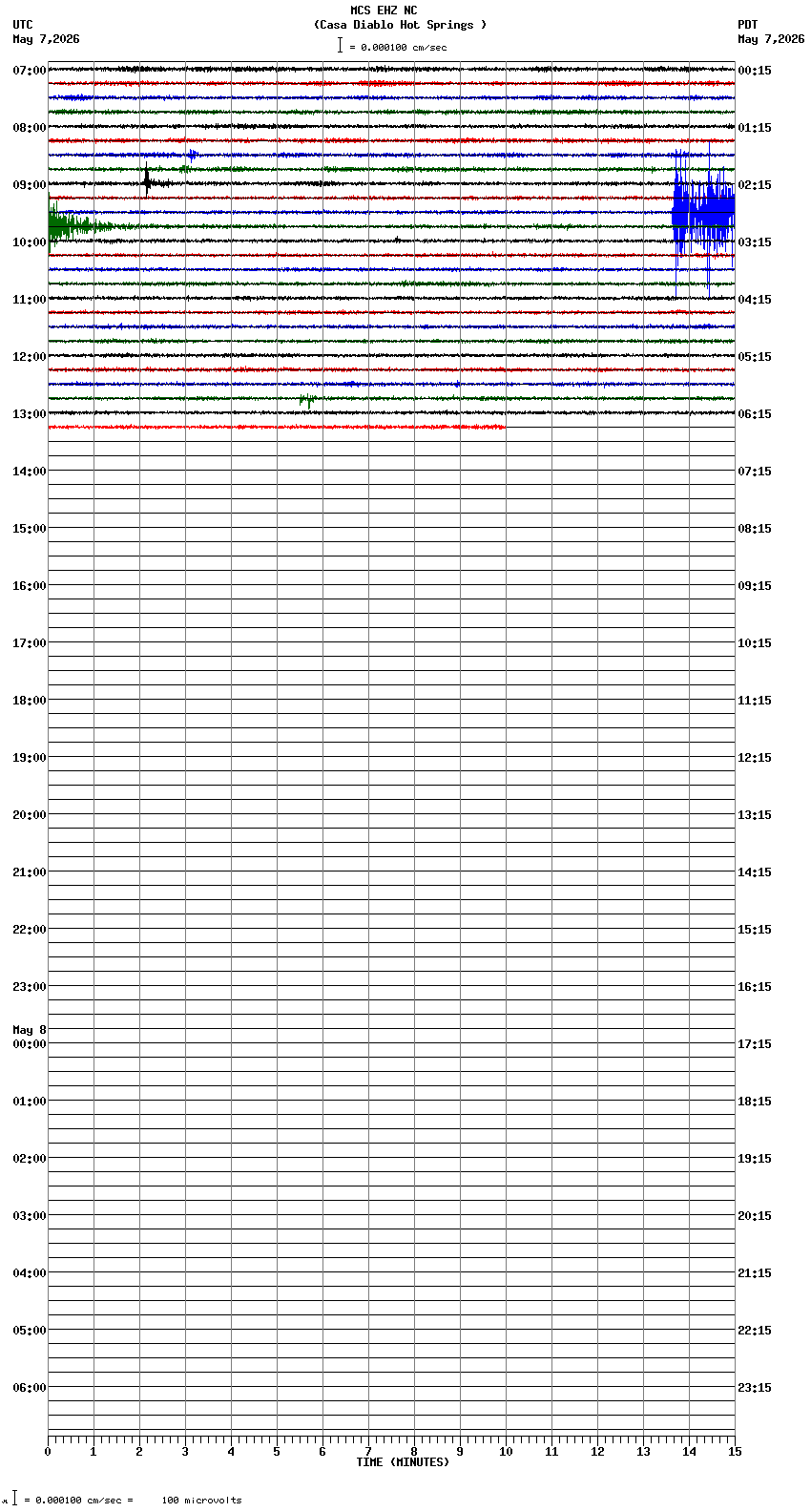
Task: Click the TIME (MINUTES) axis label
Action: click(403, 1462)
